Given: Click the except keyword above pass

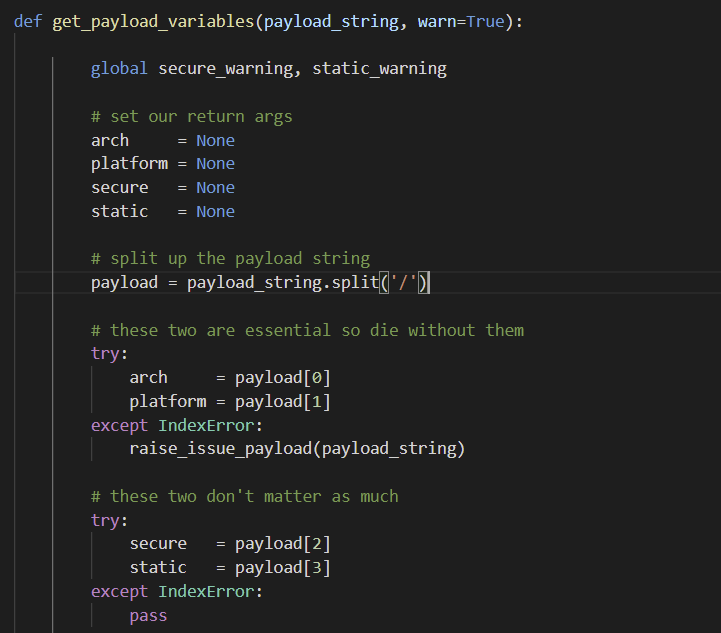Looking at the screenshot, I should [120, 592].
